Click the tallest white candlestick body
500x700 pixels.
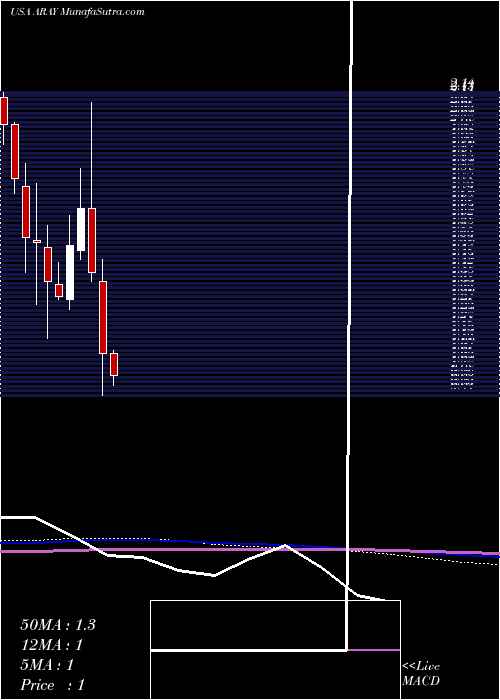(70, 272)
